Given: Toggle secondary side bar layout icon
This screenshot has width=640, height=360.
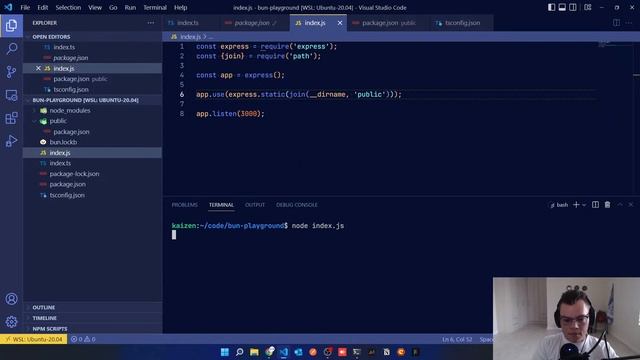Looking at the screenshot, I should pos(573,7).
